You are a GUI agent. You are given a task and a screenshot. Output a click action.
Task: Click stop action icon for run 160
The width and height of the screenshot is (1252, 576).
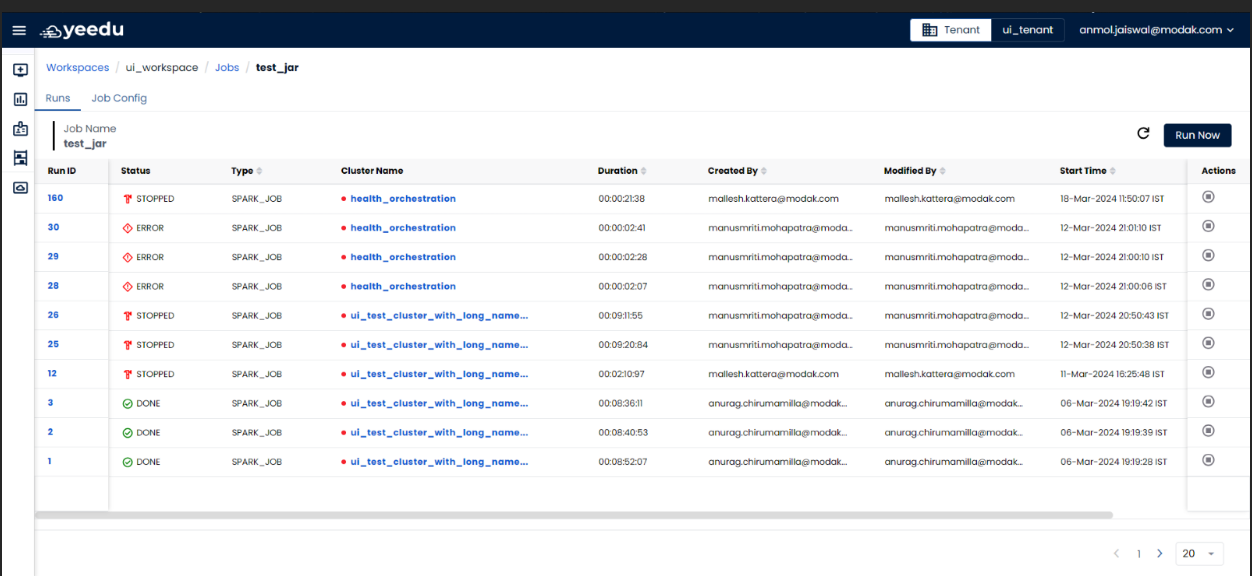(1208, 197)
